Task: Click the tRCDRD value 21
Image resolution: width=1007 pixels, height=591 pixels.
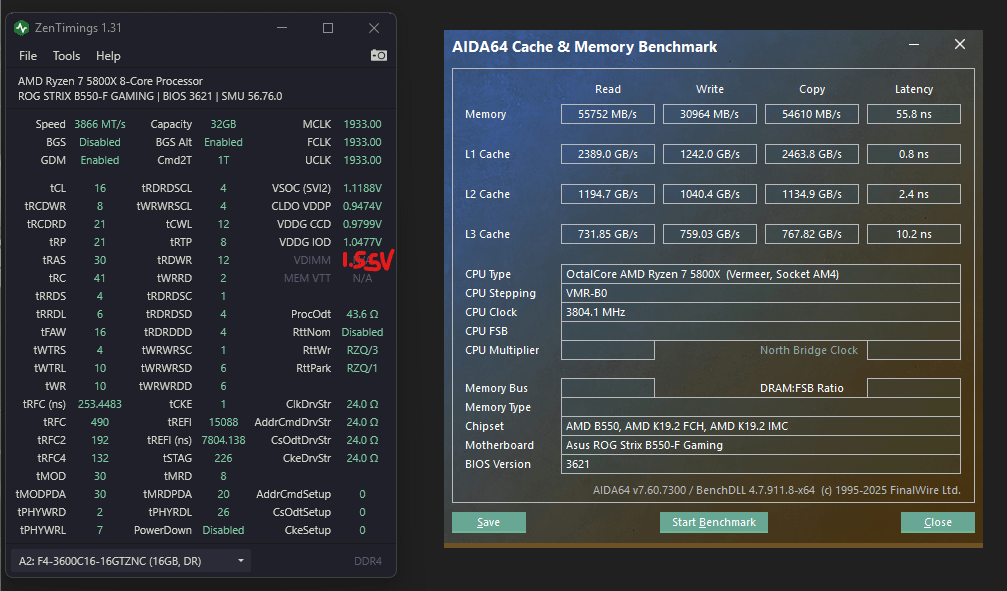Action: (x=100, y=224)
